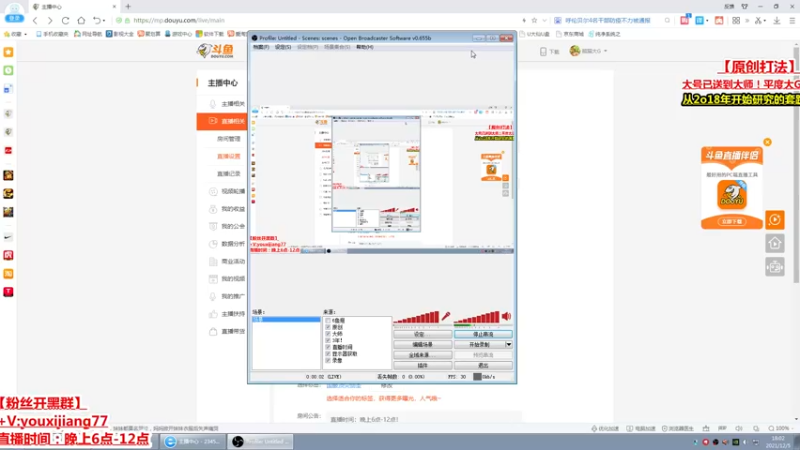Select 直播设置 in Douyu sidebar

(228, 156)
